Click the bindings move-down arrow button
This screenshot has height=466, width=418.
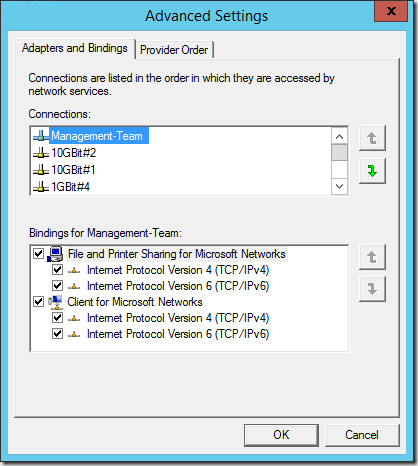pyautogui.click(x=372, y=289)
